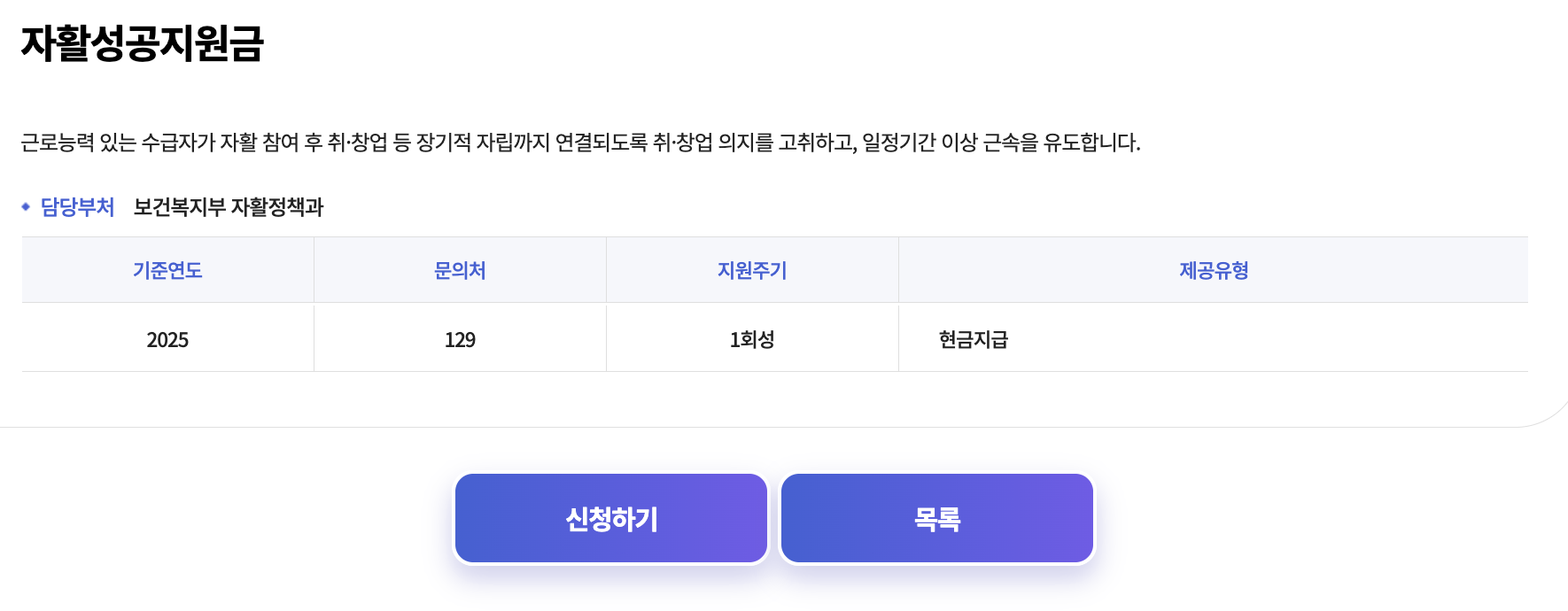Click the 129 contact number cell
The height and width of the screenshot is (611, 1568).
tap(459, 337)
